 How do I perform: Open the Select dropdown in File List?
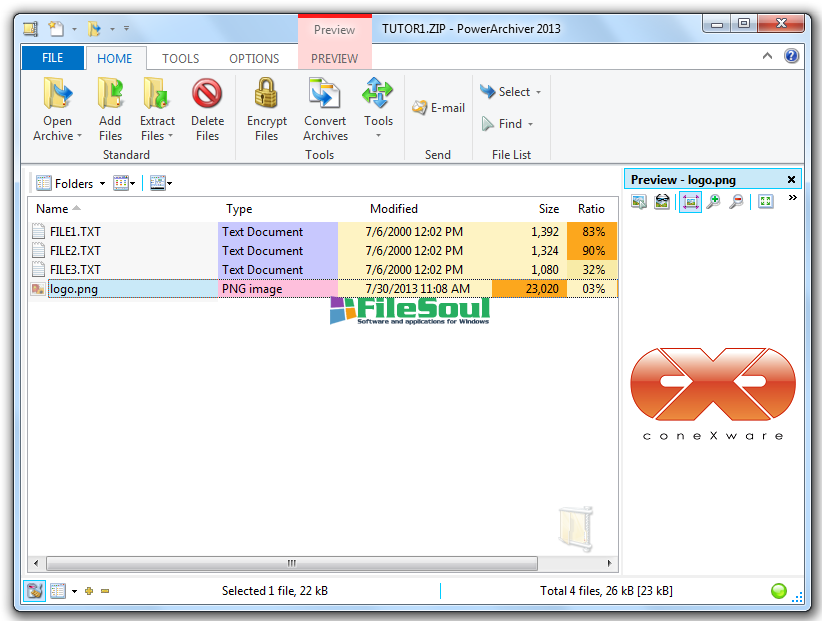(511, 92)
